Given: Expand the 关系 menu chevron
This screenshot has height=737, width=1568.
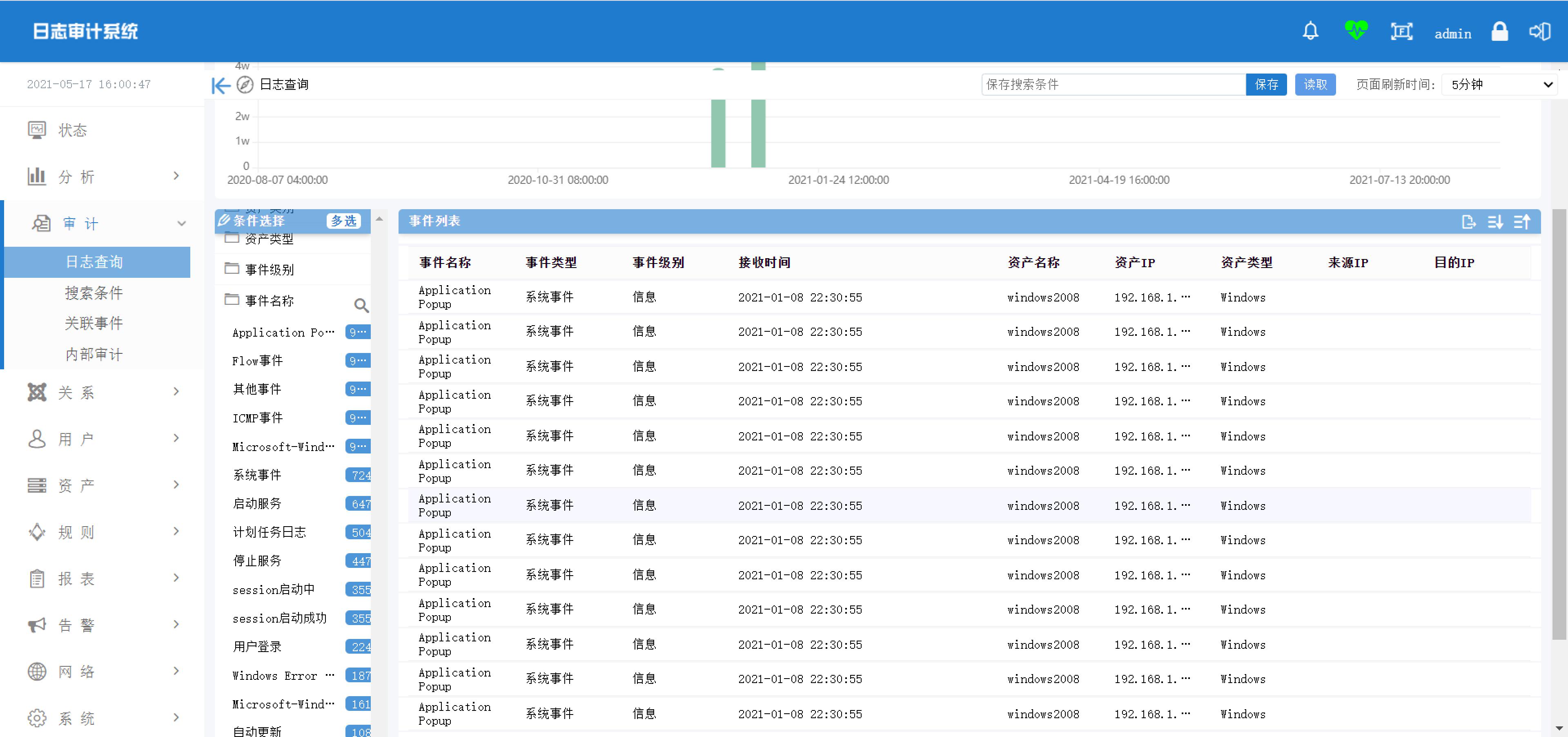Looking at the screenshot, I should [176, 392].
